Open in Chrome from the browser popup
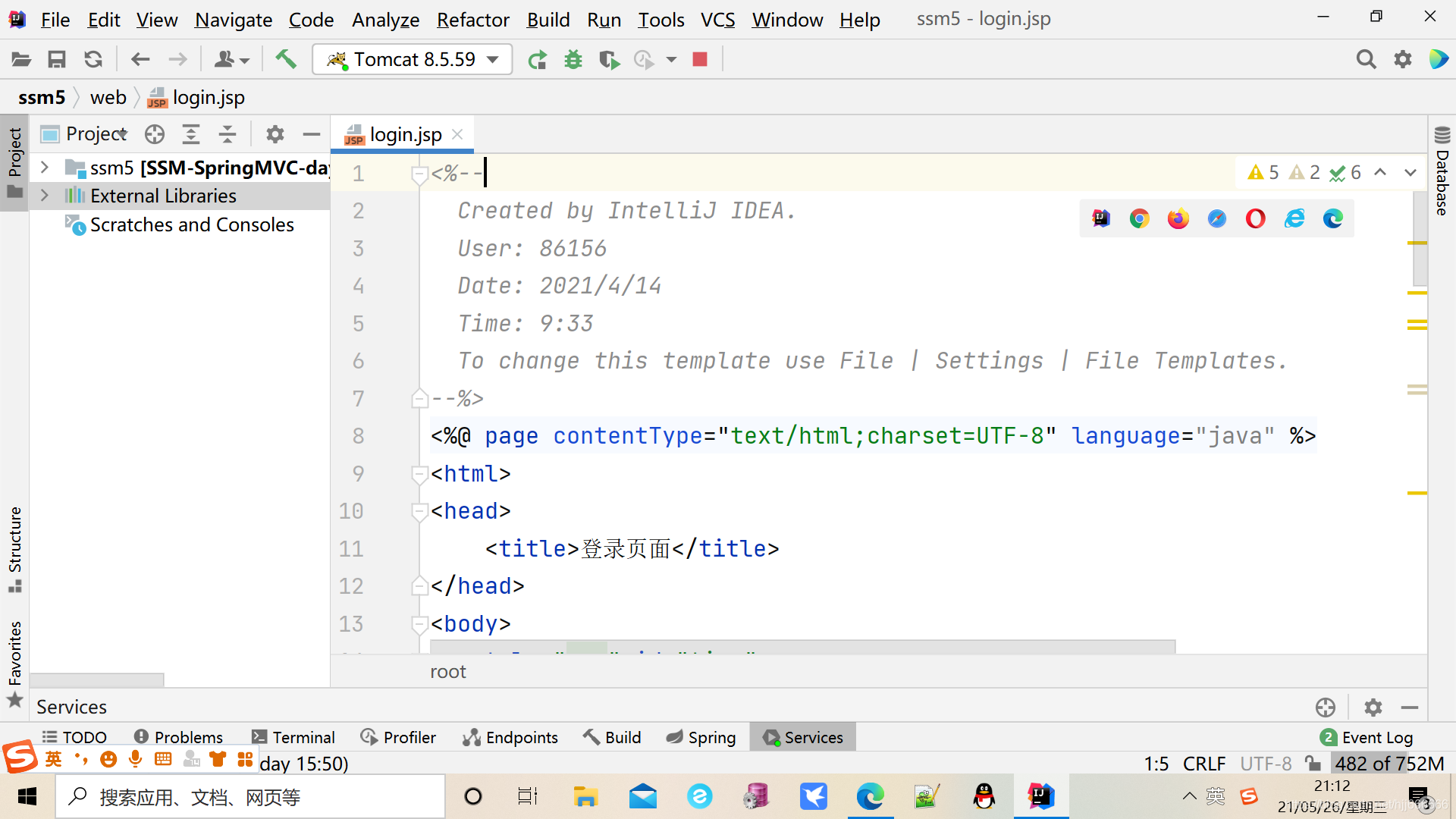Viewport: 1456px width, 819px height. tap(1139, 218)
